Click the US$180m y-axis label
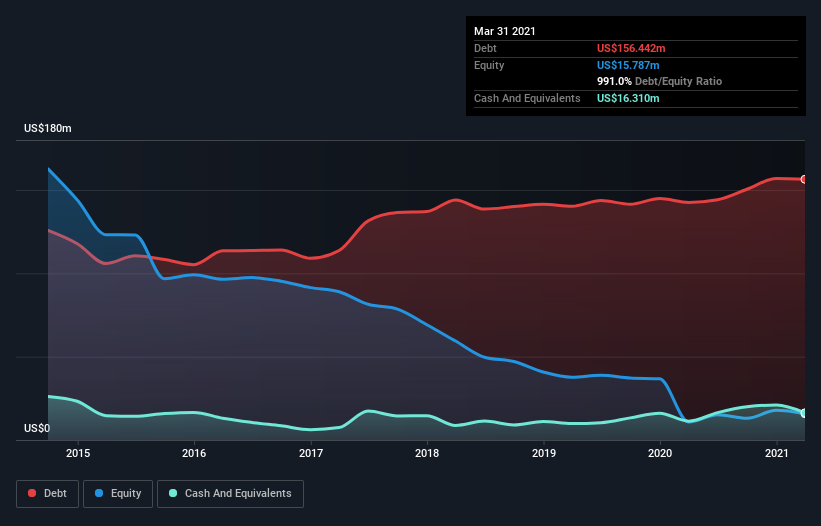This screenshot has width=821, height=526. (x=48, y=128)
